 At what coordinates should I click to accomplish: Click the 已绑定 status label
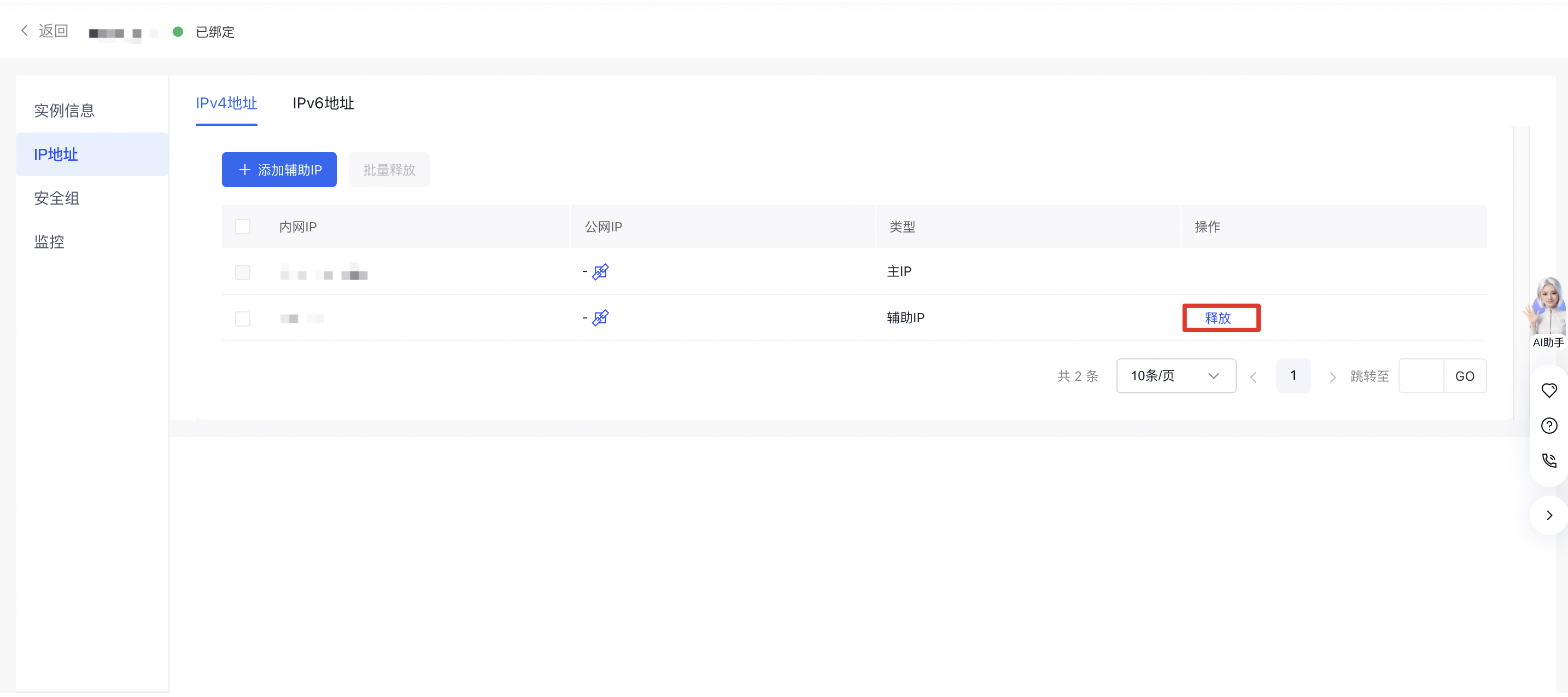coord(215,32)
